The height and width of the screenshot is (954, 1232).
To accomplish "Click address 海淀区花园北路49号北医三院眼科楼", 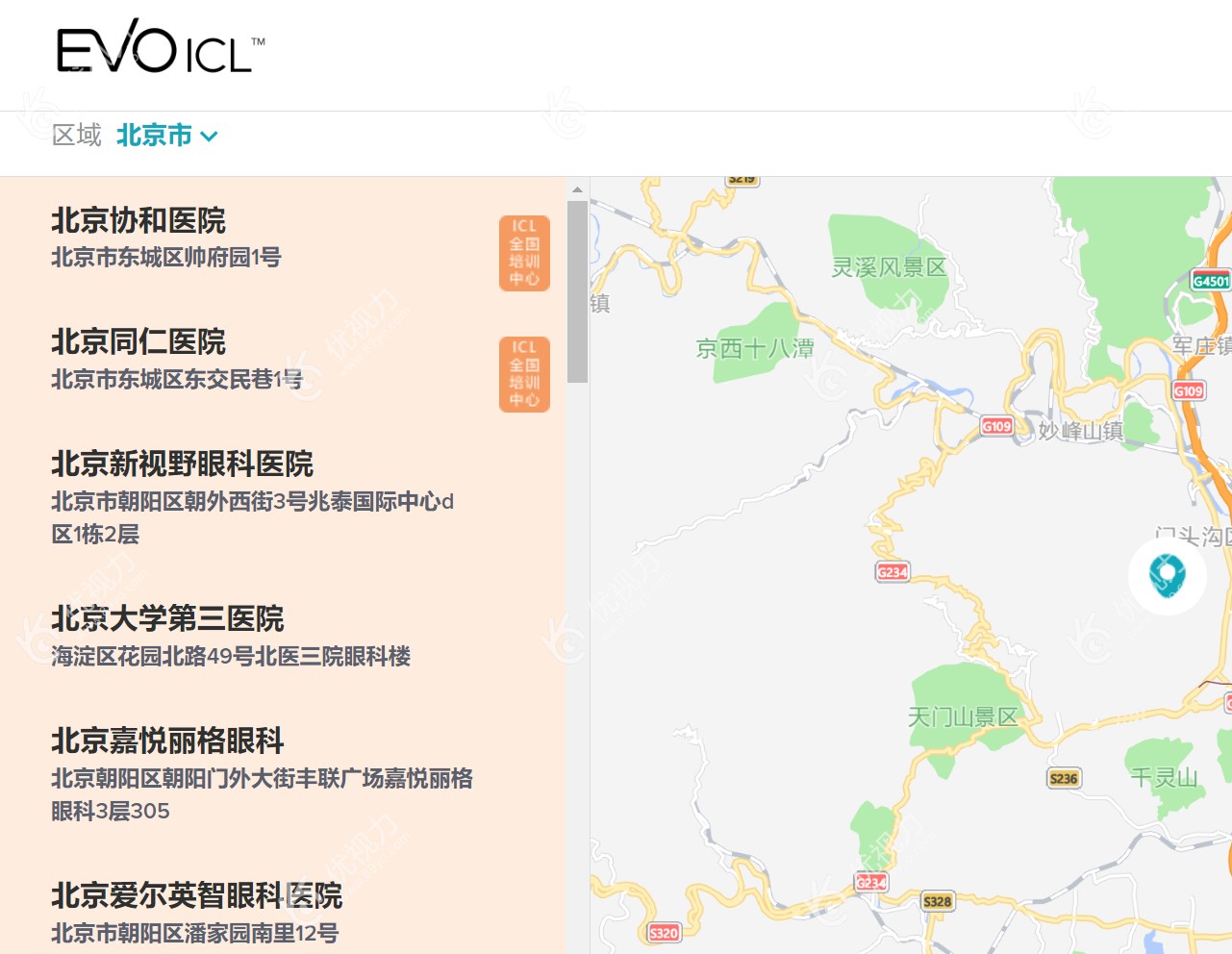I will click(231, 657).
